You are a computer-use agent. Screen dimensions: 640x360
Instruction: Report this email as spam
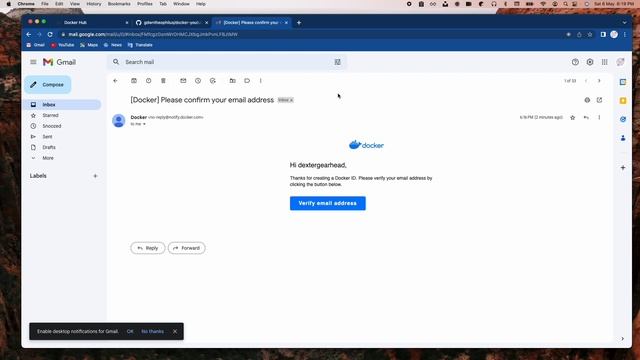click(149, 81)
